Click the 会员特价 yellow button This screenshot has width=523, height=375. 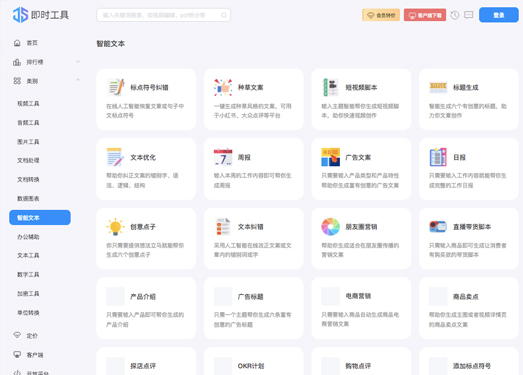click(381, 15)
